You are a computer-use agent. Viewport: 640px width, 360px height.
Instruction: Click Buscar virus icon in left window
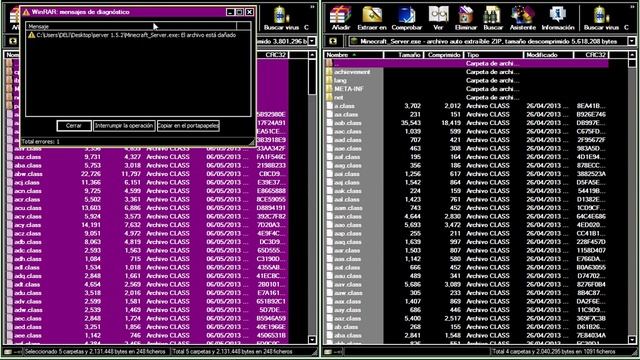coord(281,18)
